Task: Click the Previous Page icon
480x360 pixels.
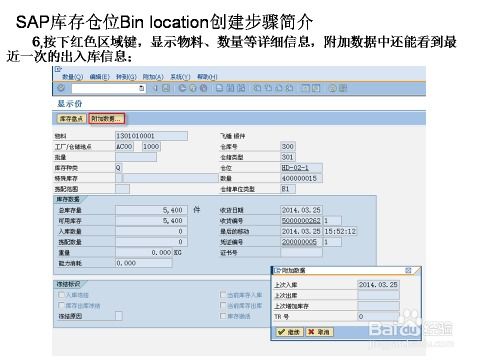Action: pos(268,88)
